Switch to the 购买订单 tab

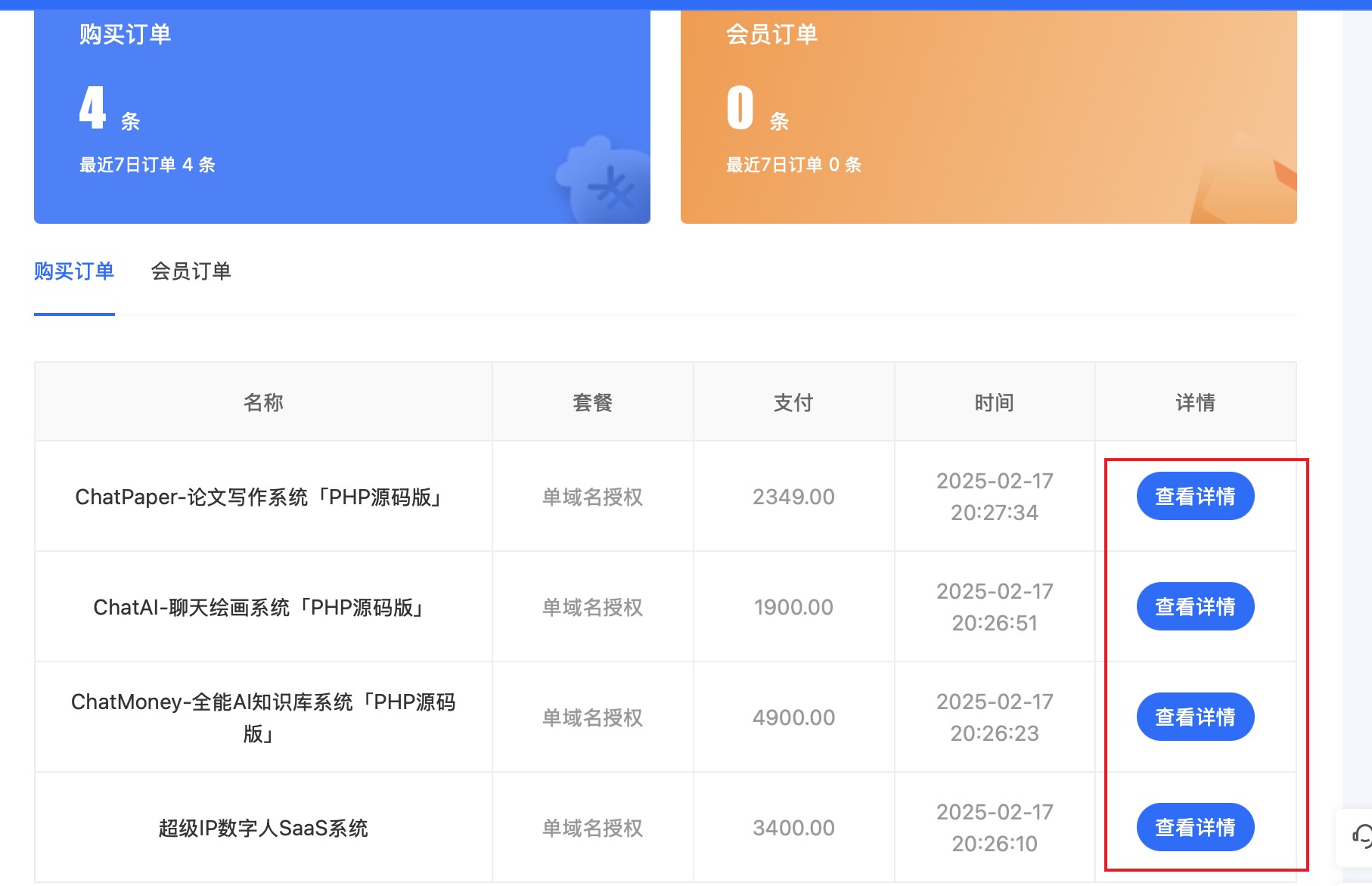pos(74,271)
